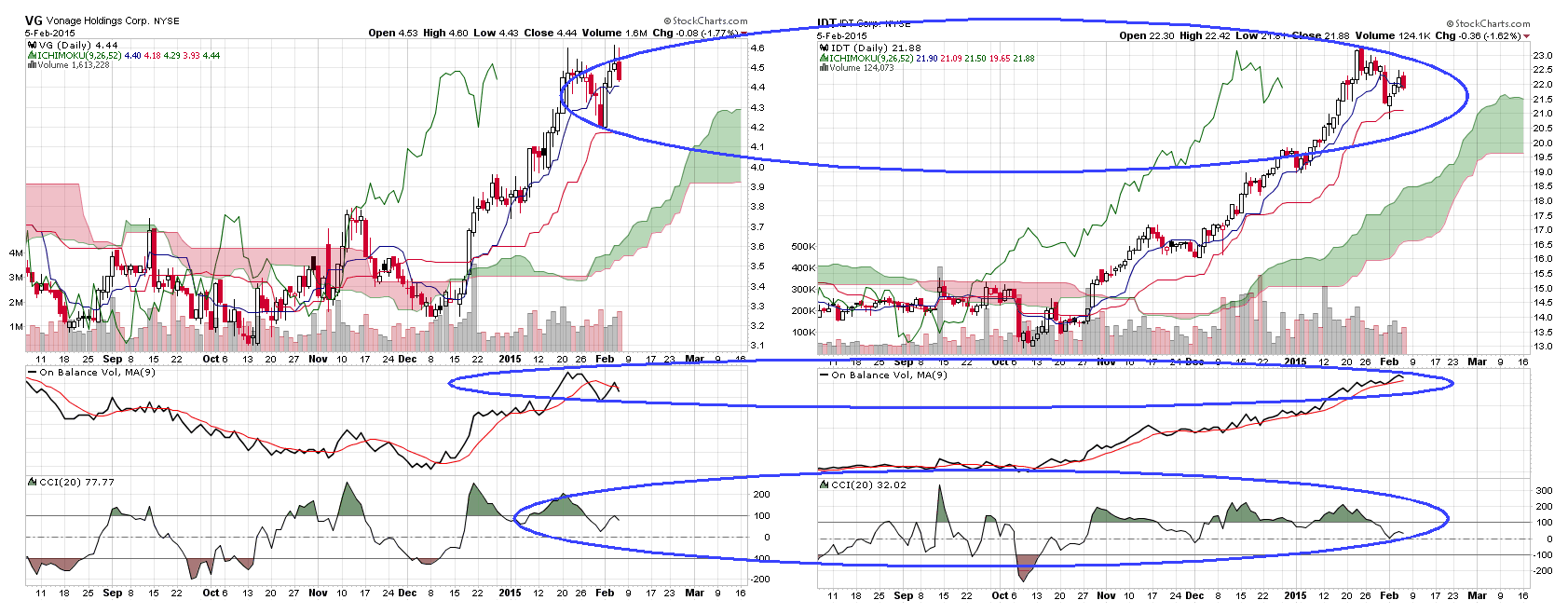The height and width of the screenshot is (614, 1568).
Task: Click the Mar date label under IDT CCI panel
Action: (x=1477, y=595)
